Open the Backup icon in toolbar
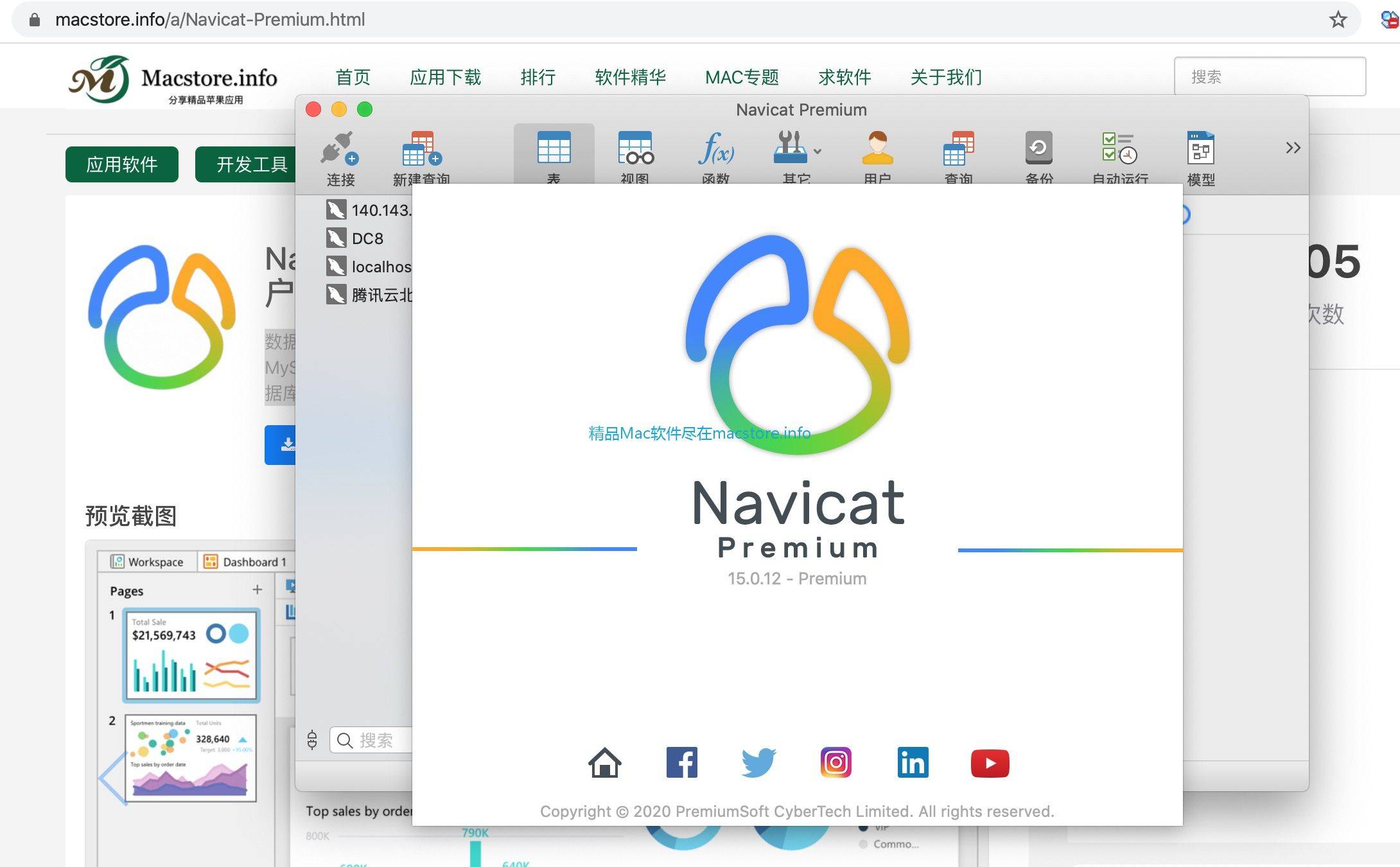1400x867 pixels. [x=1039, y=148]
